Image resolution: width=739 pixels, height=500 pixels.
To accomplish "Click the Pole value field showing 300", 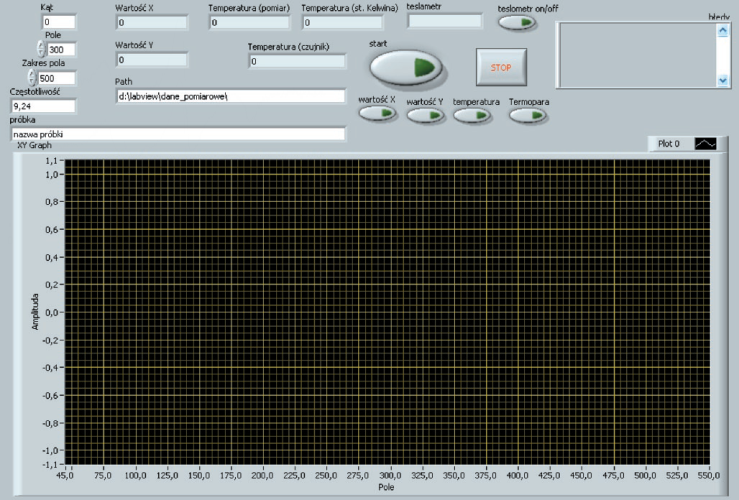I will point(61,49).
